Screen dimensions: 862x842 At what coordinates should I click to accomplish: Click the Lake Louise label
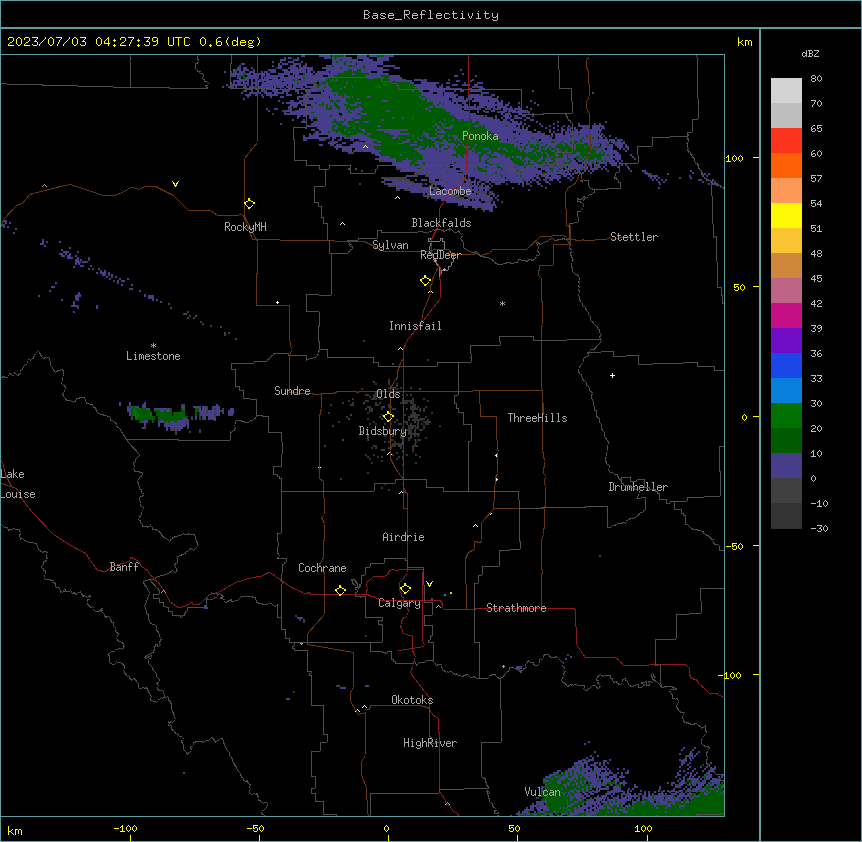click(18, 484)
